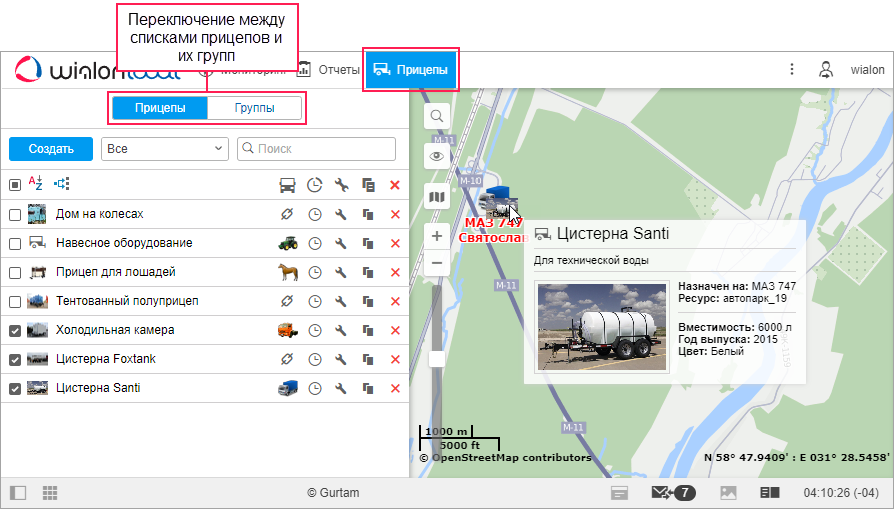The image size is (894, 509).
Task: Check the Прицеп для лошадей checkbox
Action: (x=15, y=272)
